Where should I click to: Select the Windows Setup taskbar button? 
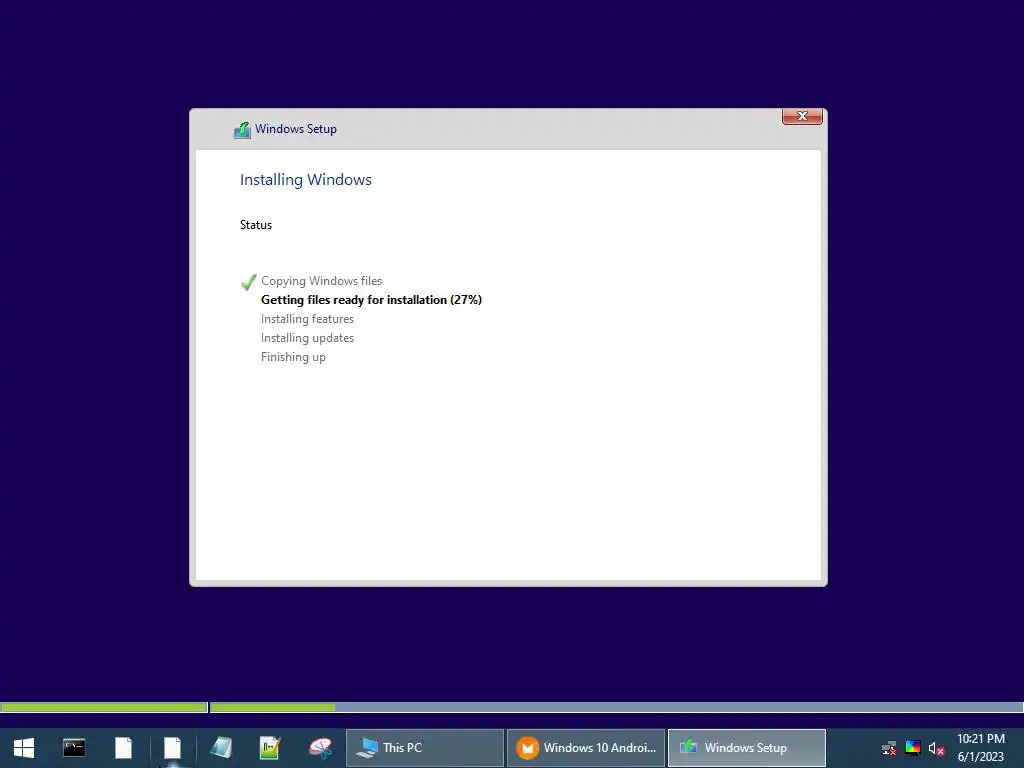tap(746, 748)
